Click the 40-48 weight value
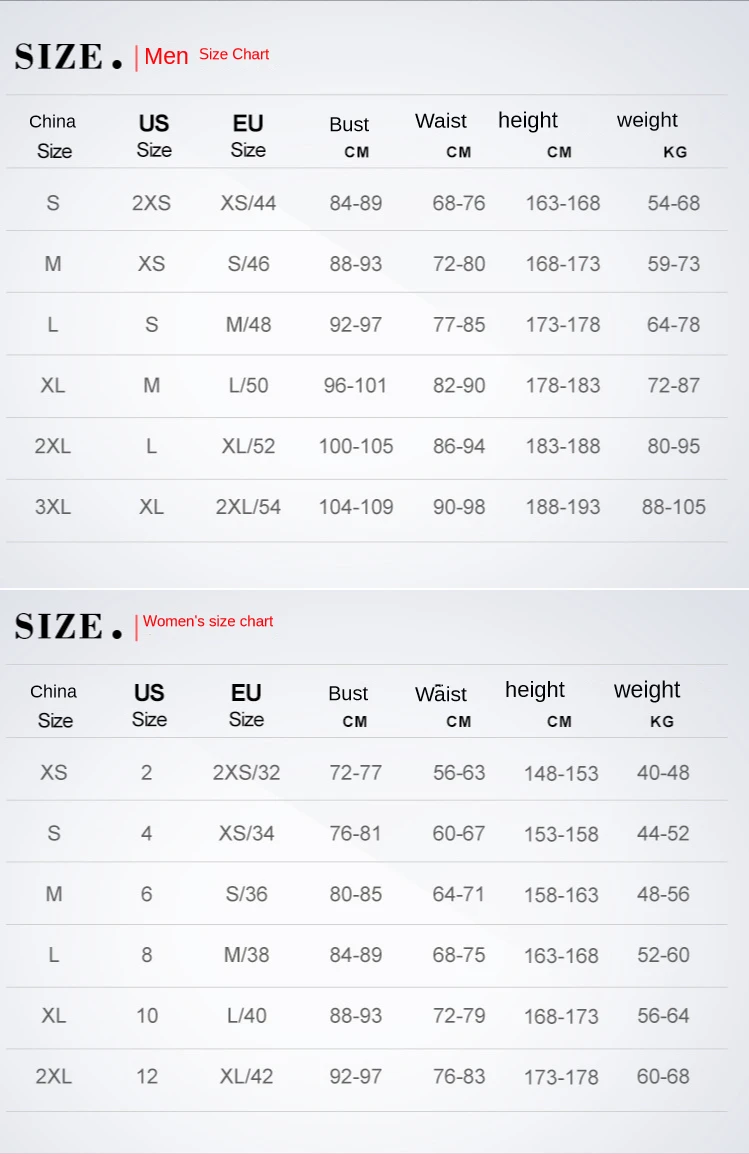The height and width of the screenshot is (1154, 749). coord(663,772)
